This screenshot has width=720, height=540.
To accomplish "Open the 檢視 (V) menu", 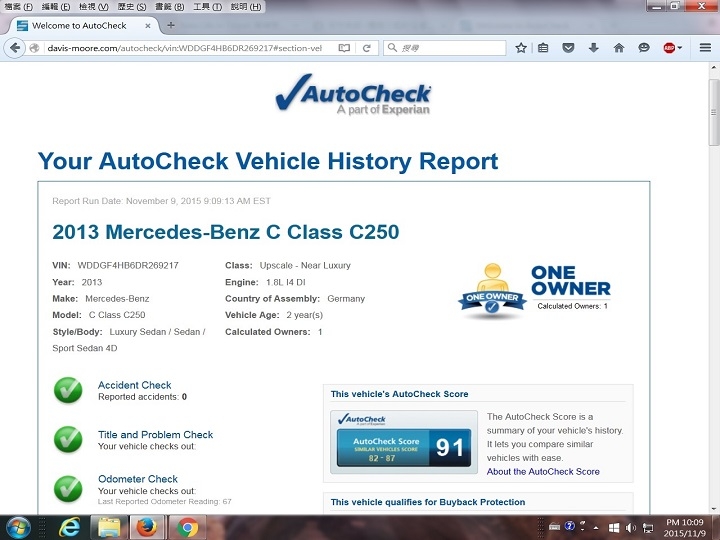I will (x=94, y=6).
